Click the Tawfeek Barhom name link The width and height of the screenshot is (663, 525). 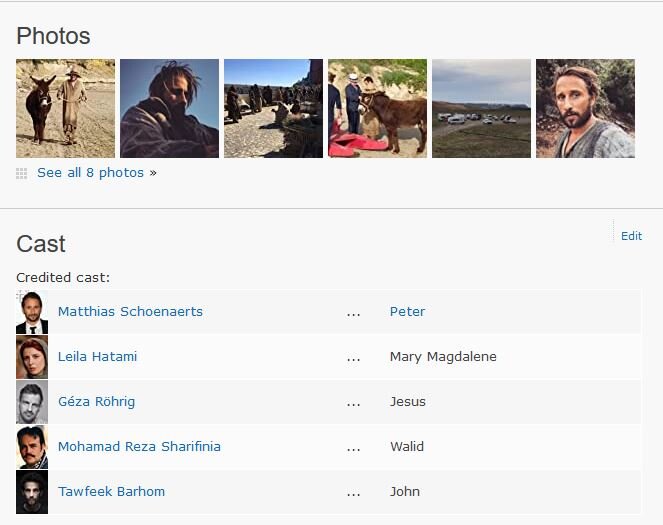(111, 492)
